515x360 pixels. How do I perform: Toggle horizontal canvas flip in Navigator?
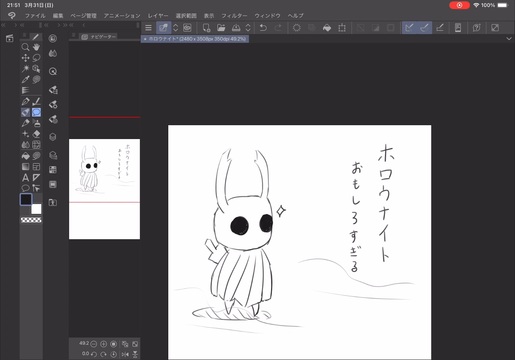[x=125, y=354]
